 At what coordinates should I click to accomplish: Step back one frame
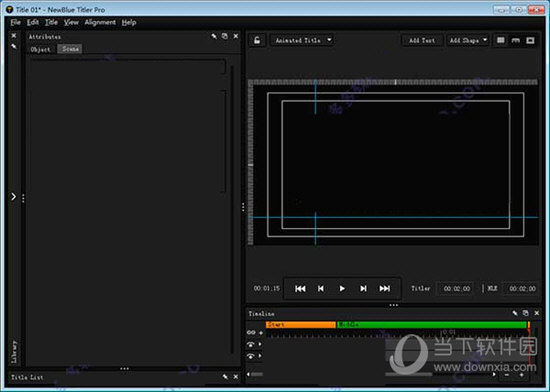pyautogui.click(x=321, y=289)
